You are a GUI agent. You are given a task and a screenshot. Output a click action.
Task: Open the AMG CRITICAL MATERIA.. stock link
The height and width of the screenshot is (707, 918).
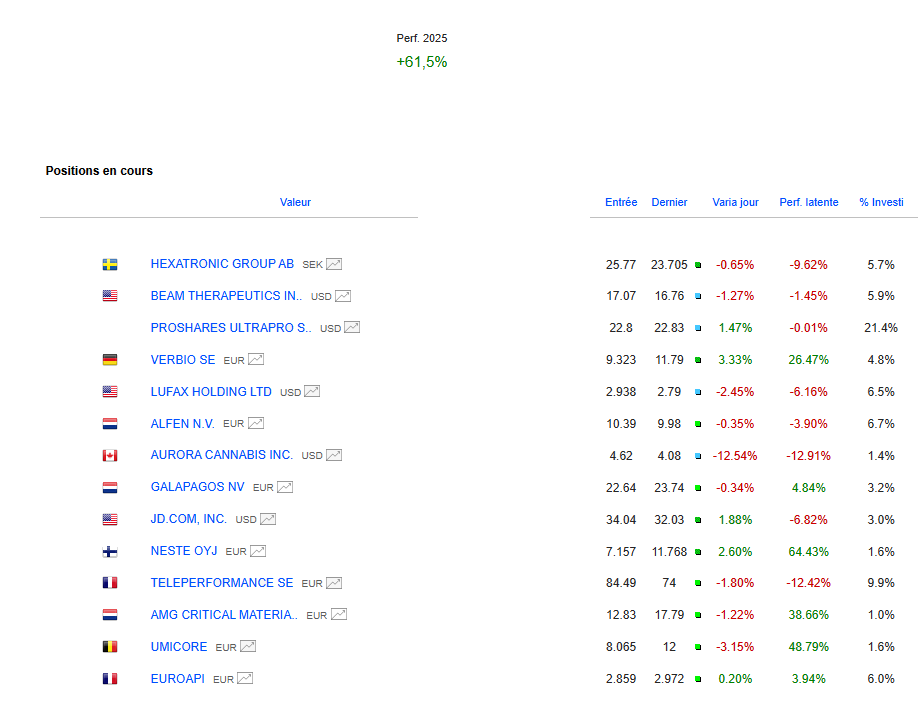coord(224,615)
